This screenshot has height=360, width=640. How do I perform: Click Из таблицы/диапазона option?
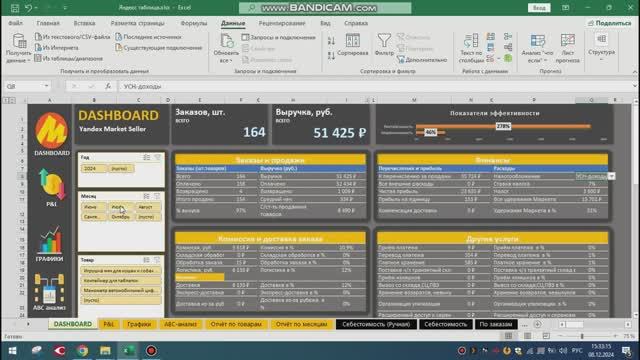69,58
